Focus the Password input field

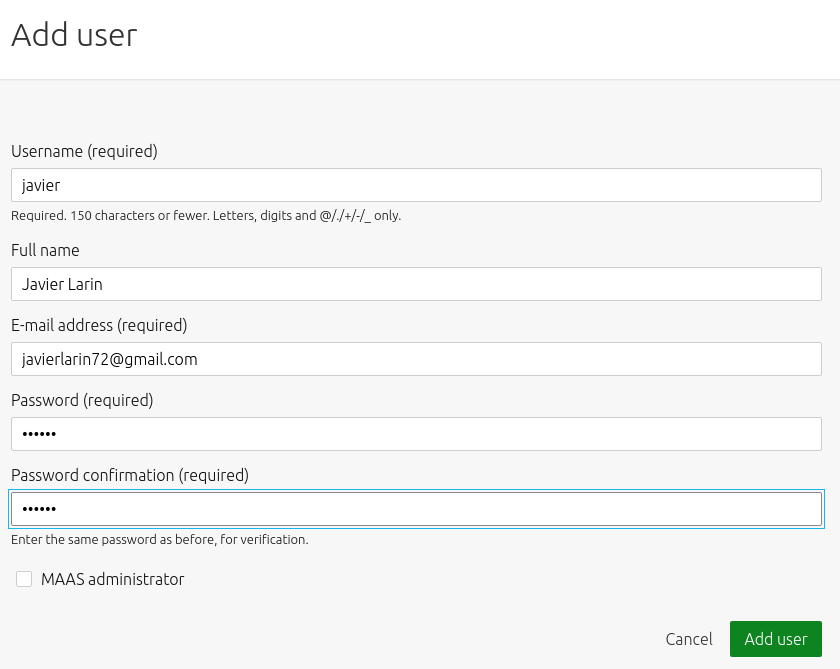click(x=416, y=434)
